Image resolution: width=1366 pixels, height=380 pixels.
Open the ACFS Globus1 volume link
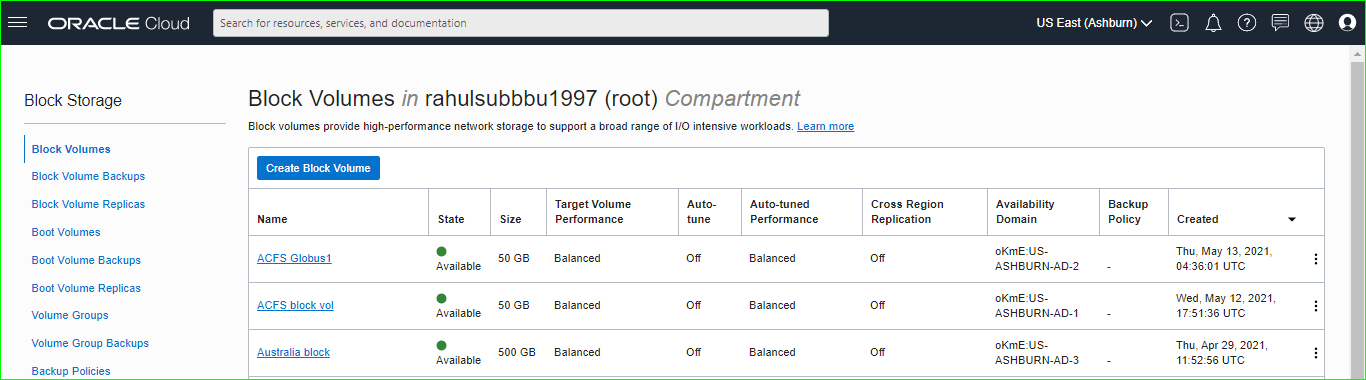pos(294,258)
